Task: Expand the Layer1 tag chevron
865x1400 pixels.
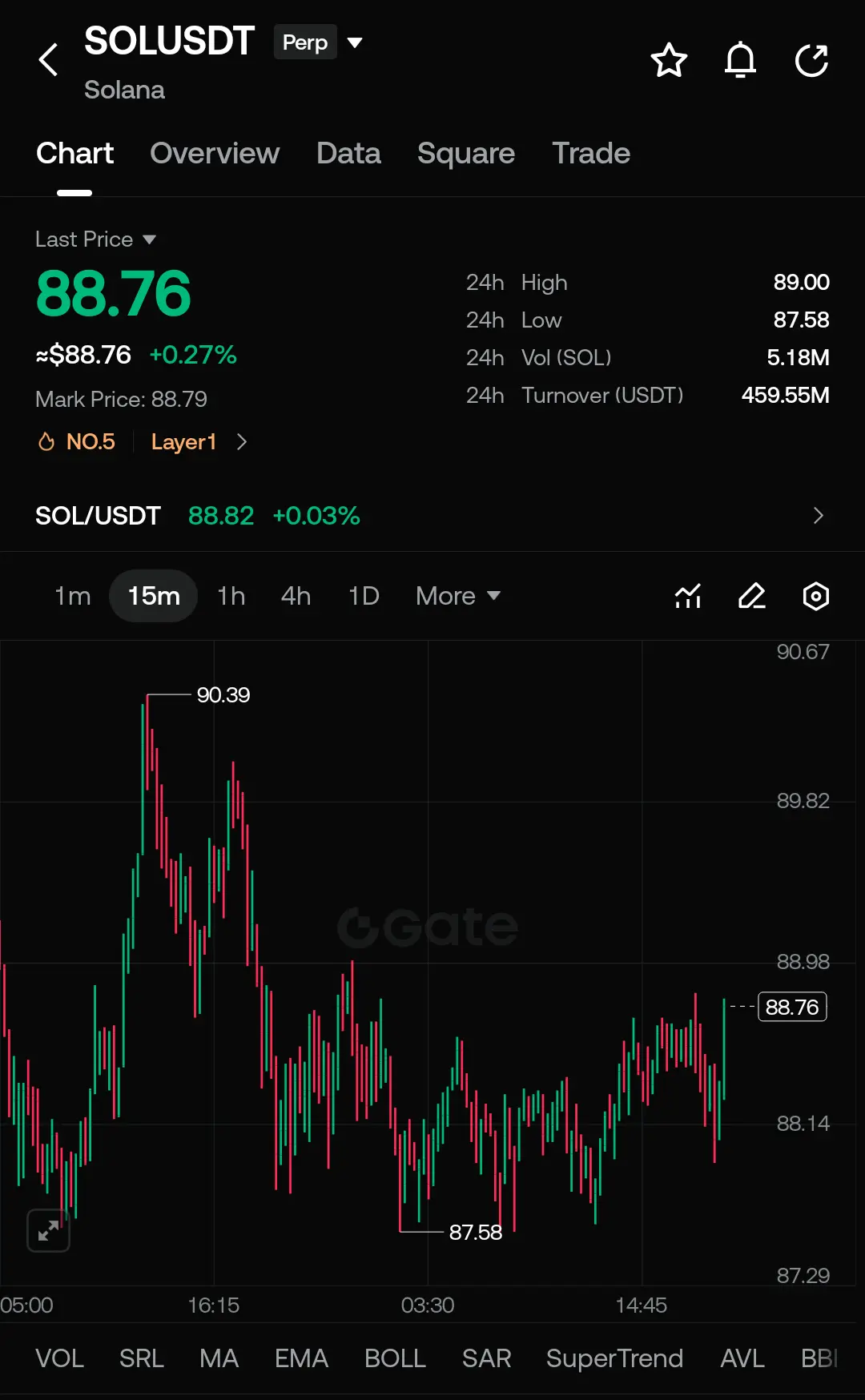Action: coord(242,442)
